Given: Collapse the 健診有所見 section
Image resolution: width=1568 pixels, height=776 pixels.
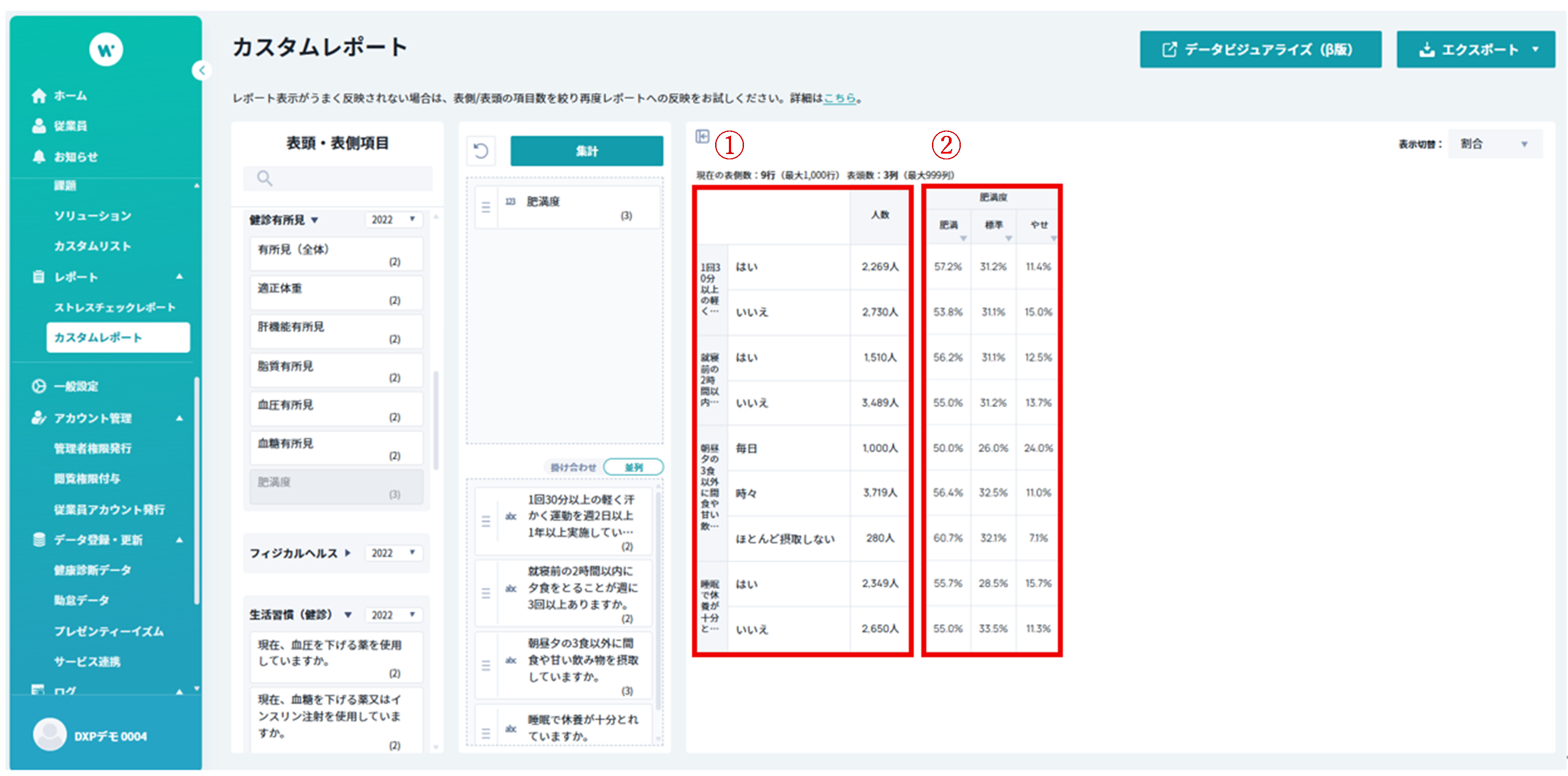Looking at the screenshot, I should 315,220.
